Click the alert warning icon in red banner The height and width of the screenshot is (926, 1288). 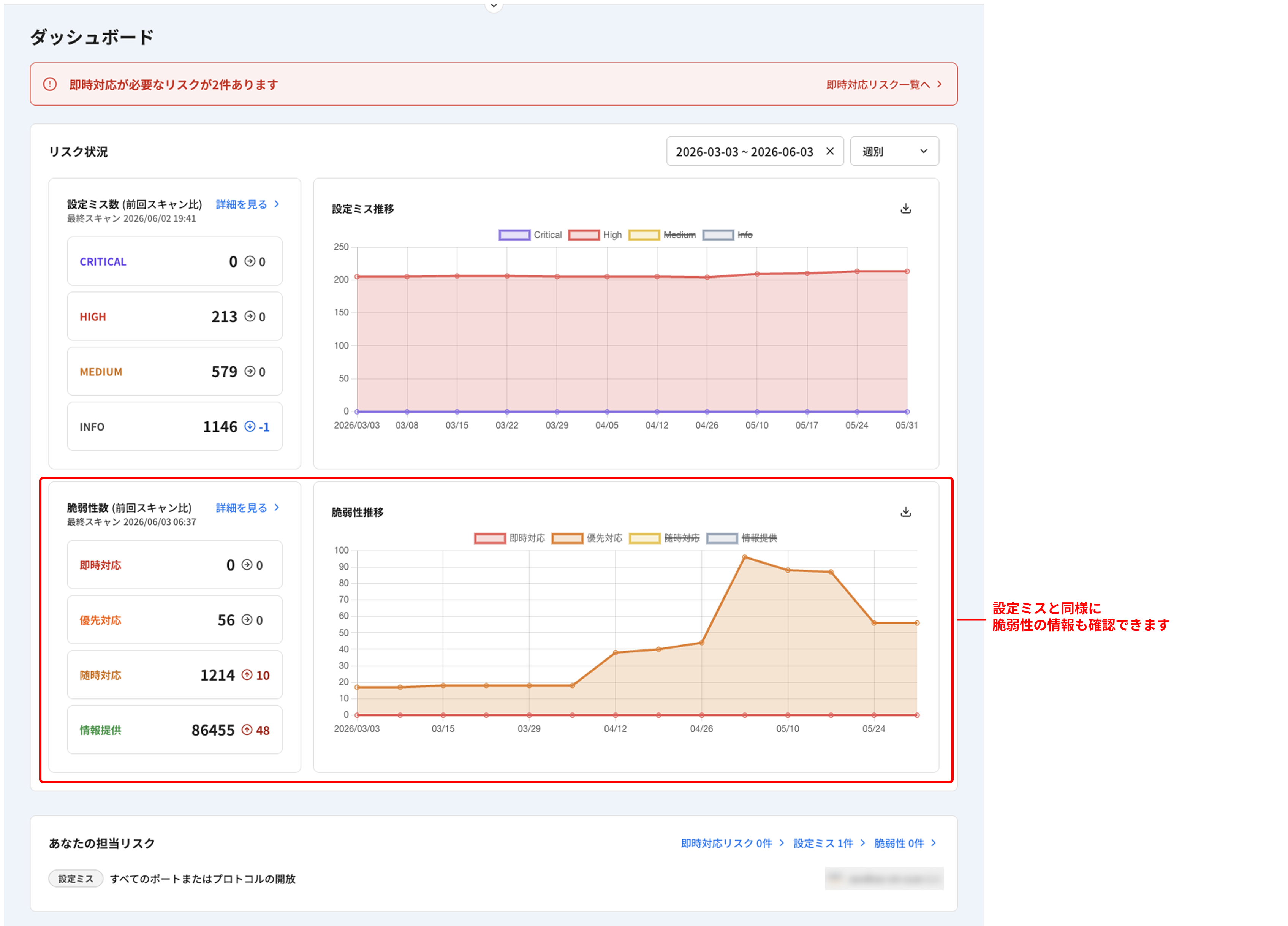(50, 84)
